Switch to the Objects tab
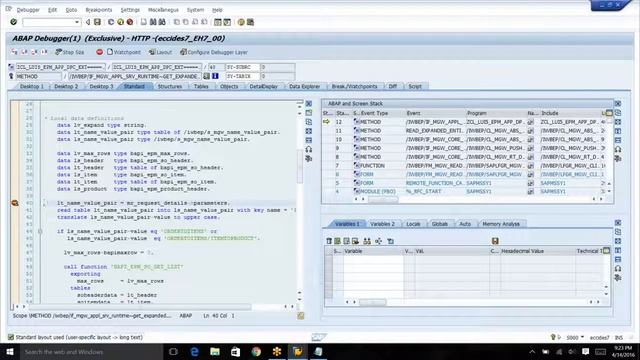This screenshot has width=640, height=360. pos(229,87)
